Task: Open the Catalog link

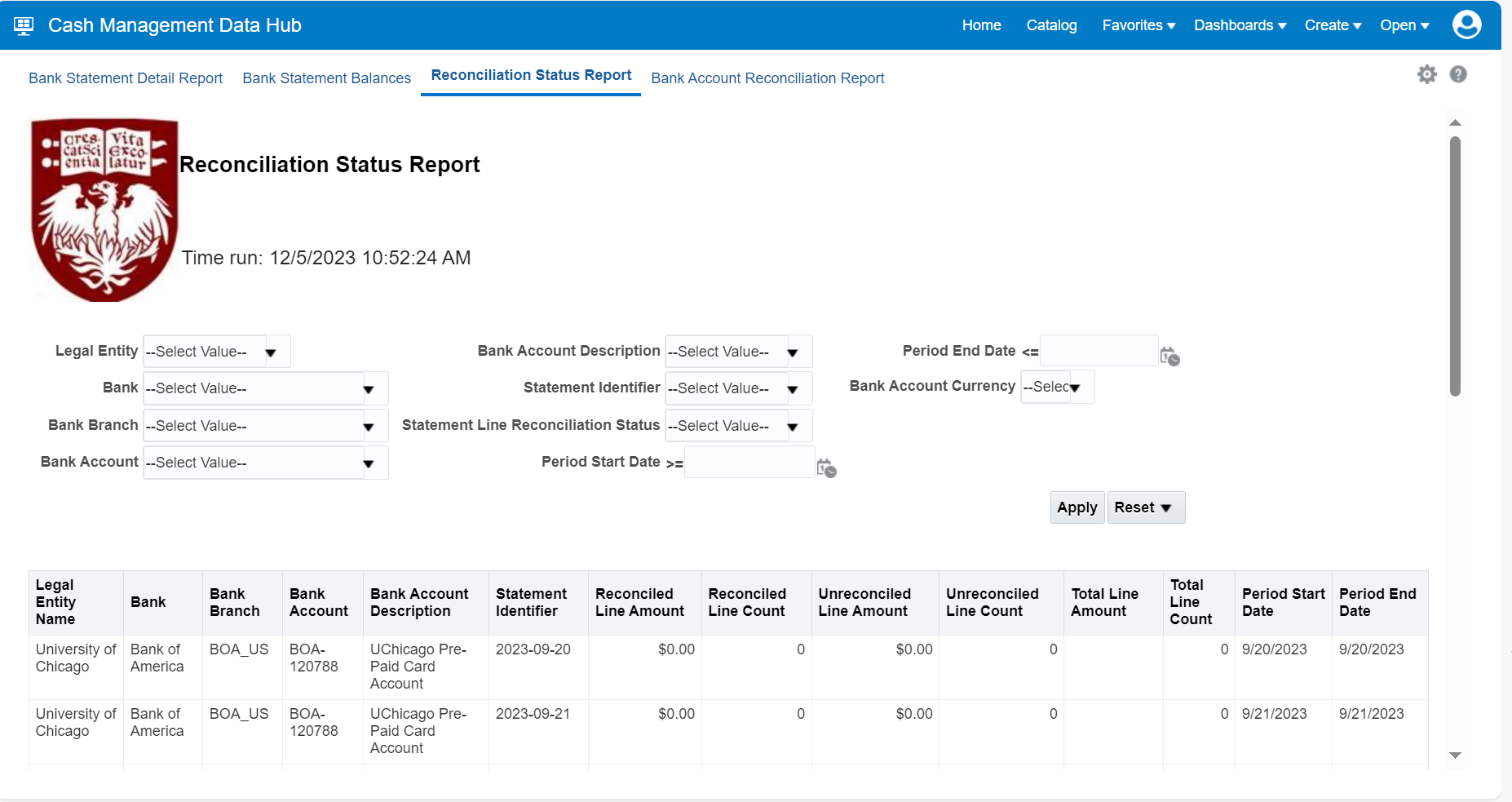Action: point(1051,25)
